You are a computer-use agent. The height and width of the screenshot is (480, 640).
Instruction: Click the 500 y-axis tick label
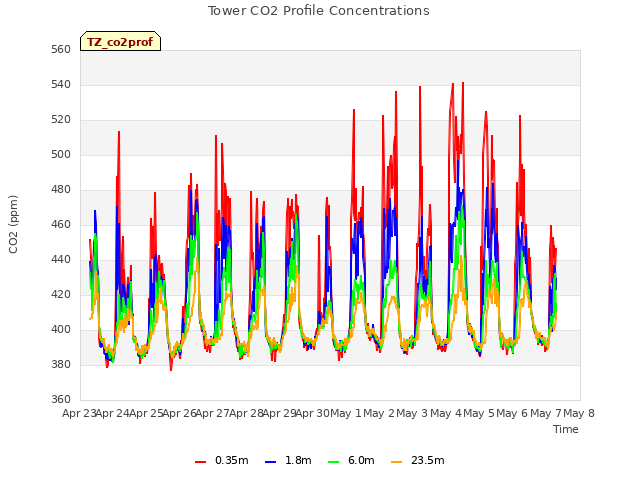[61, 155]
